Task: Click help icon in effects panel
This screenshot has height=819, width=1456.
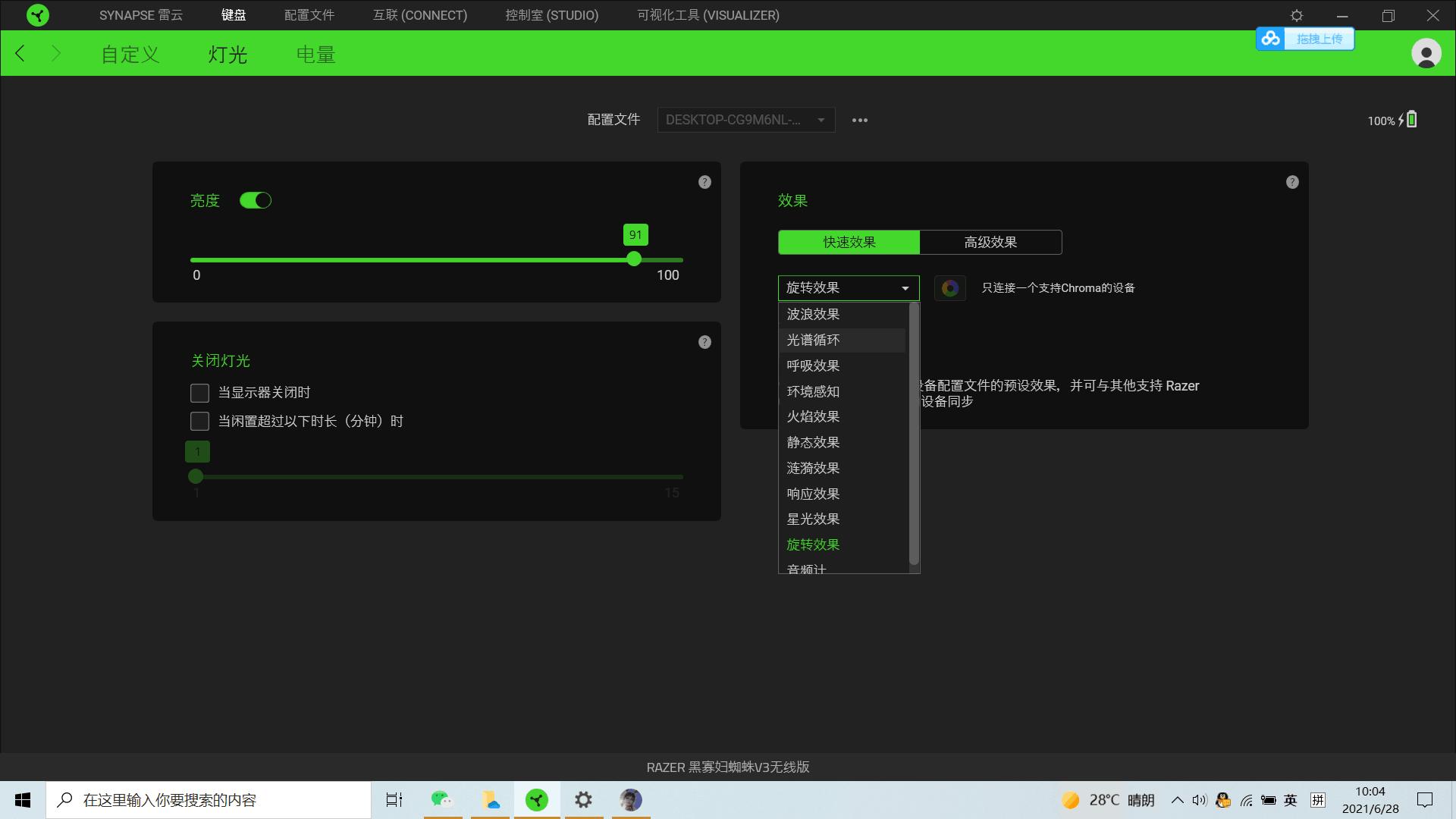Action: [x=1292, y=182]
